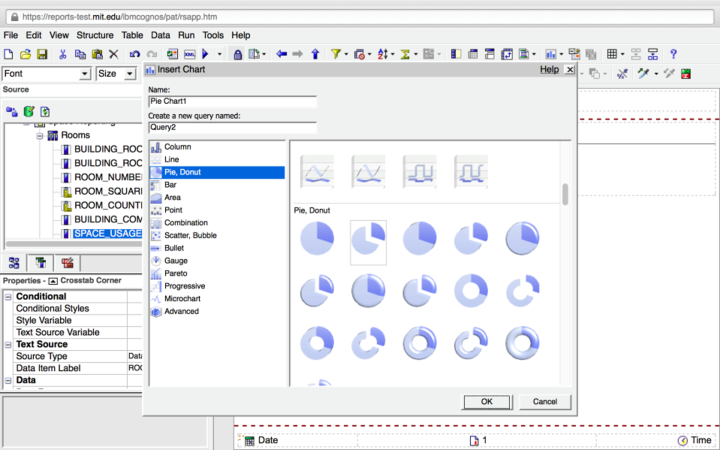Click the Sort A-Z icon
The image size is (720, 450).
coord(384,54)
